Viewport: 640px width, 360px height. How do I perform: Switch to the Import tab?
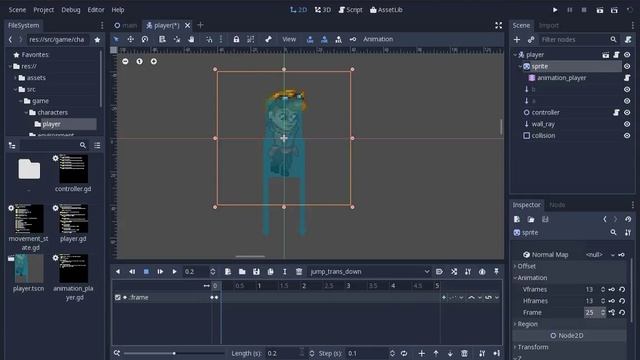point(549,25)
